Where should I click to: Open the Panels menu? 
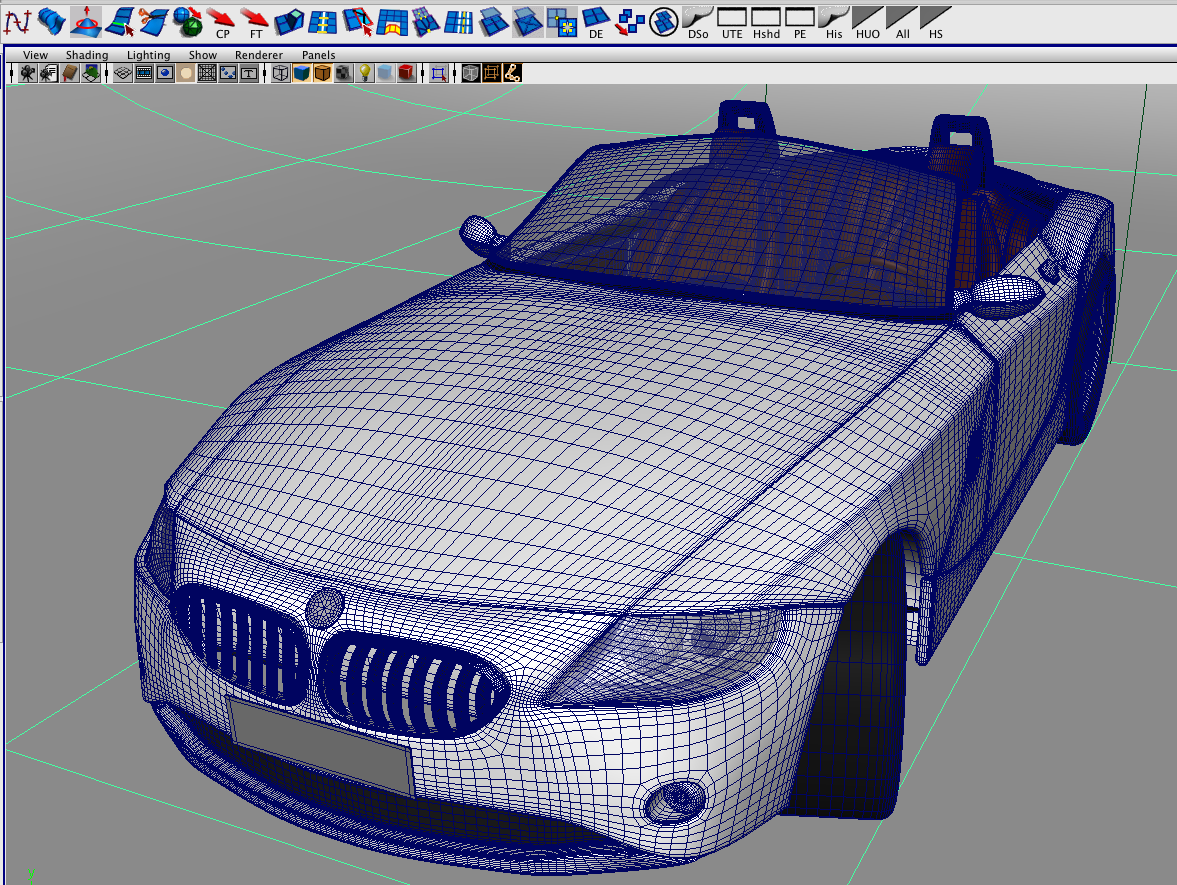coord(318,55)
